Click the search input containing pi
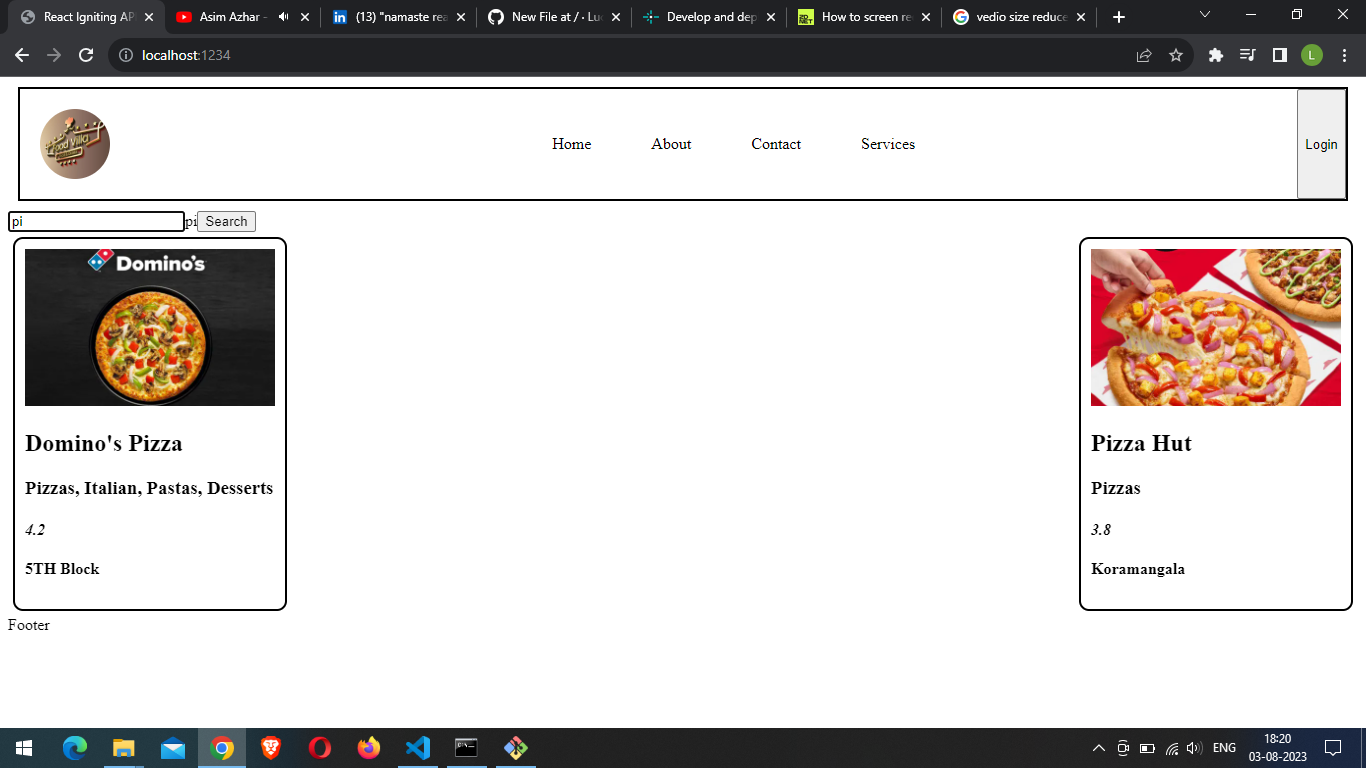1366x768 pixels. (x=95, y=221)
